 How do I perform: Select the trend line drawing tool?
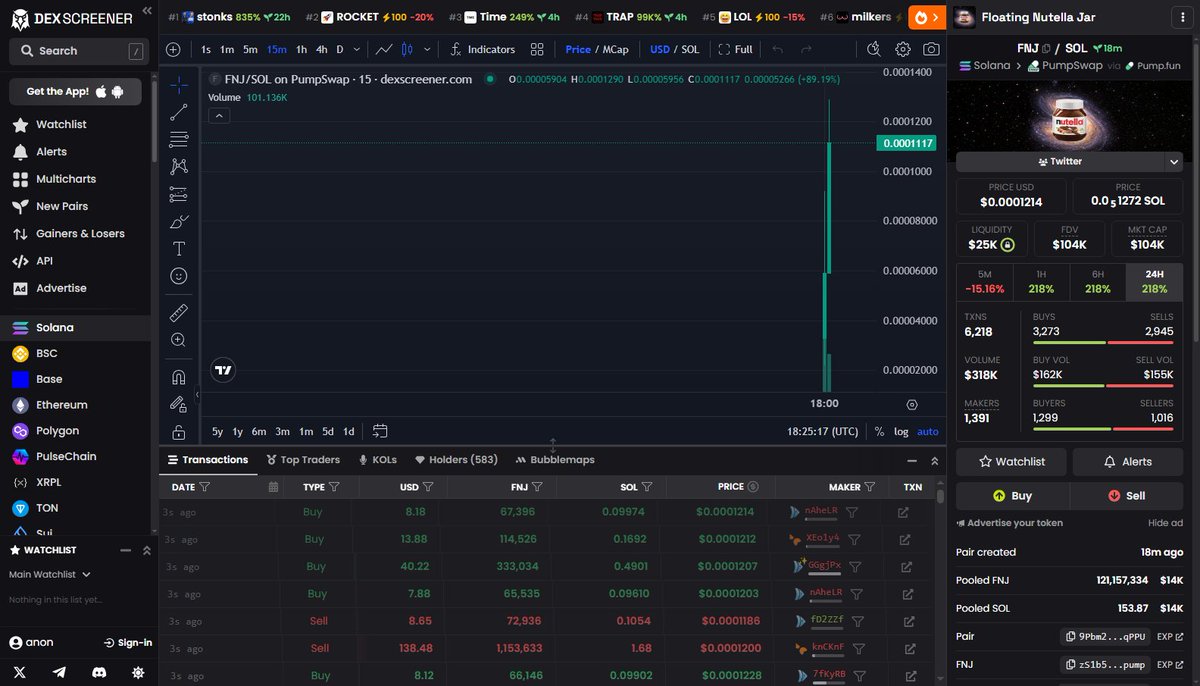(178, 112)
